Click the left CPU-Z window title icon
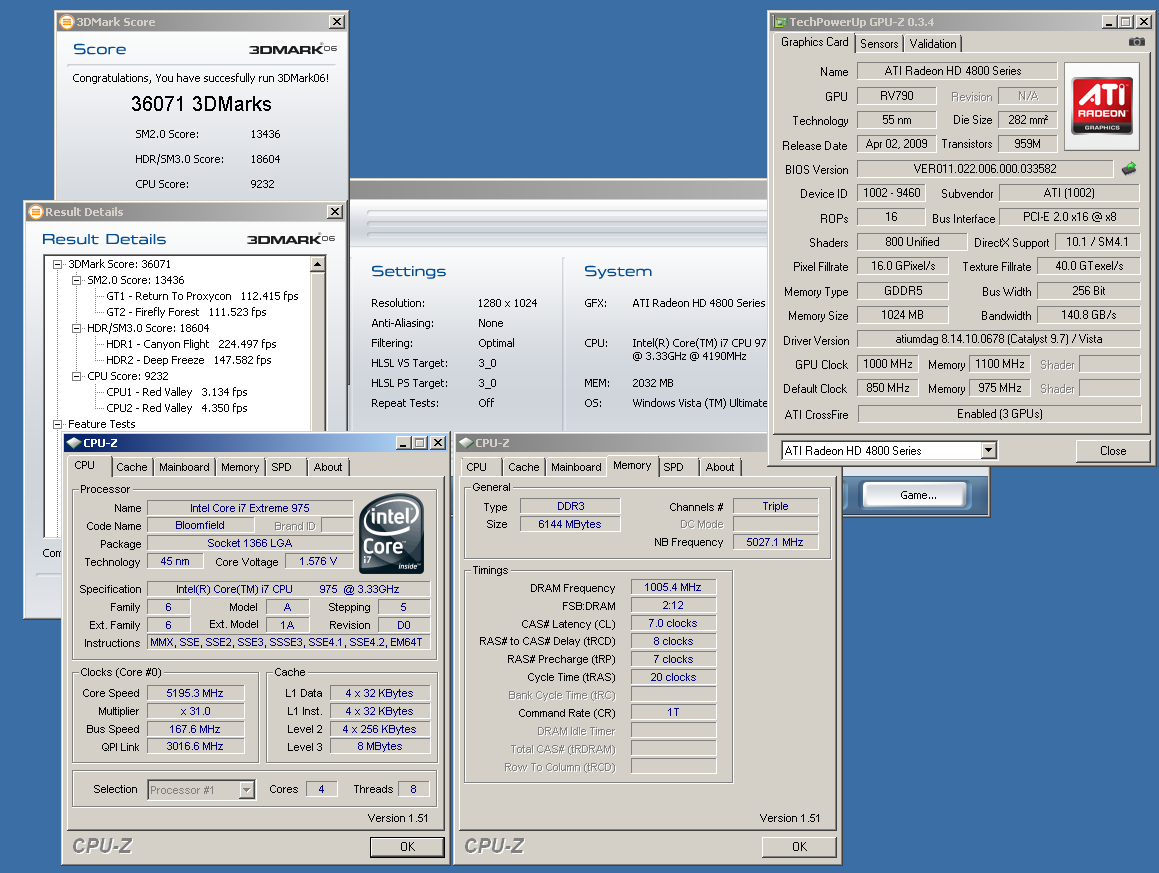Screen dimensions: 1159x873 pyautogui.click(x=73, y=443)
